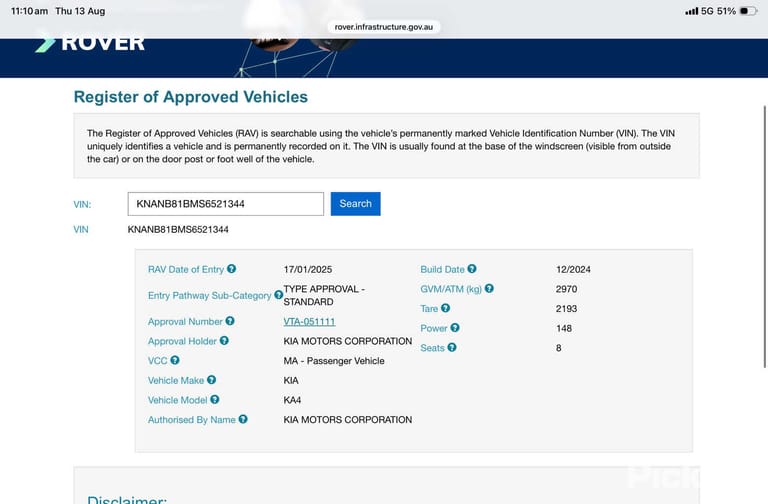Open help icon next to Approval Number
768x504 pixels.
tap(230, 321)
